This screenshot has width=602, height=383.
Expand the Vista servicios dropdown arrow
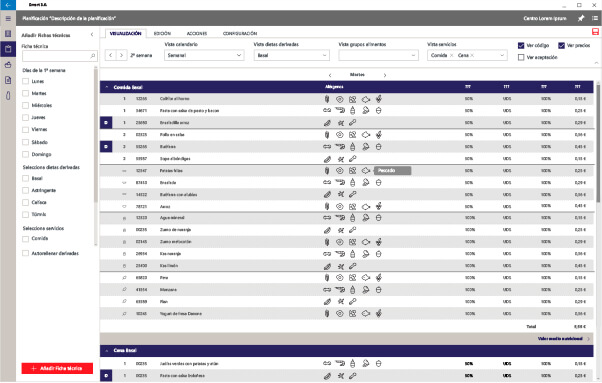[x=502, y=56]
